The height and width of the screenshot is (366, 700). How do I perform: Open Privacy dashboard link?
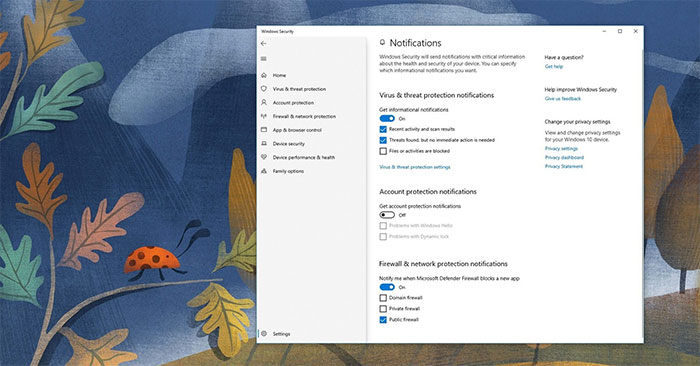(x=564, y=158)
